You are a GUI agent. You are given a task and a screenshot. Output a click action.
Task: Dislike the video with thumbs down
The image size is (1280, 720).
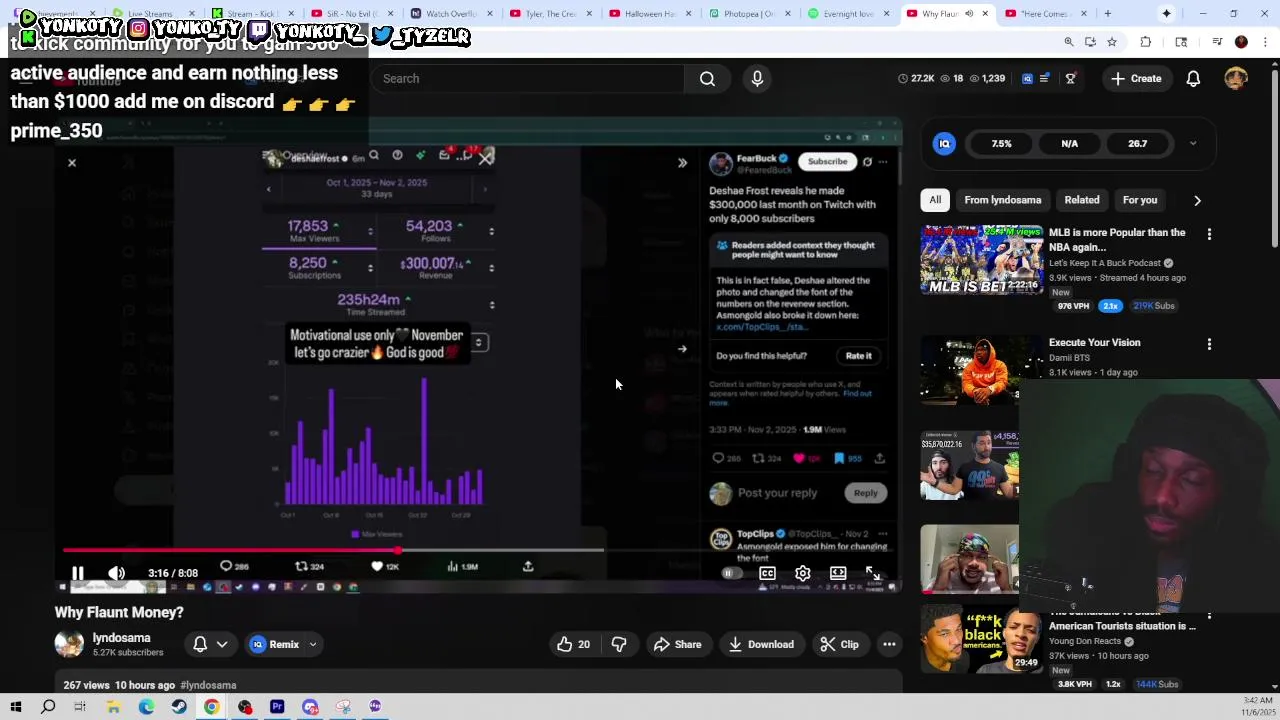619,645
